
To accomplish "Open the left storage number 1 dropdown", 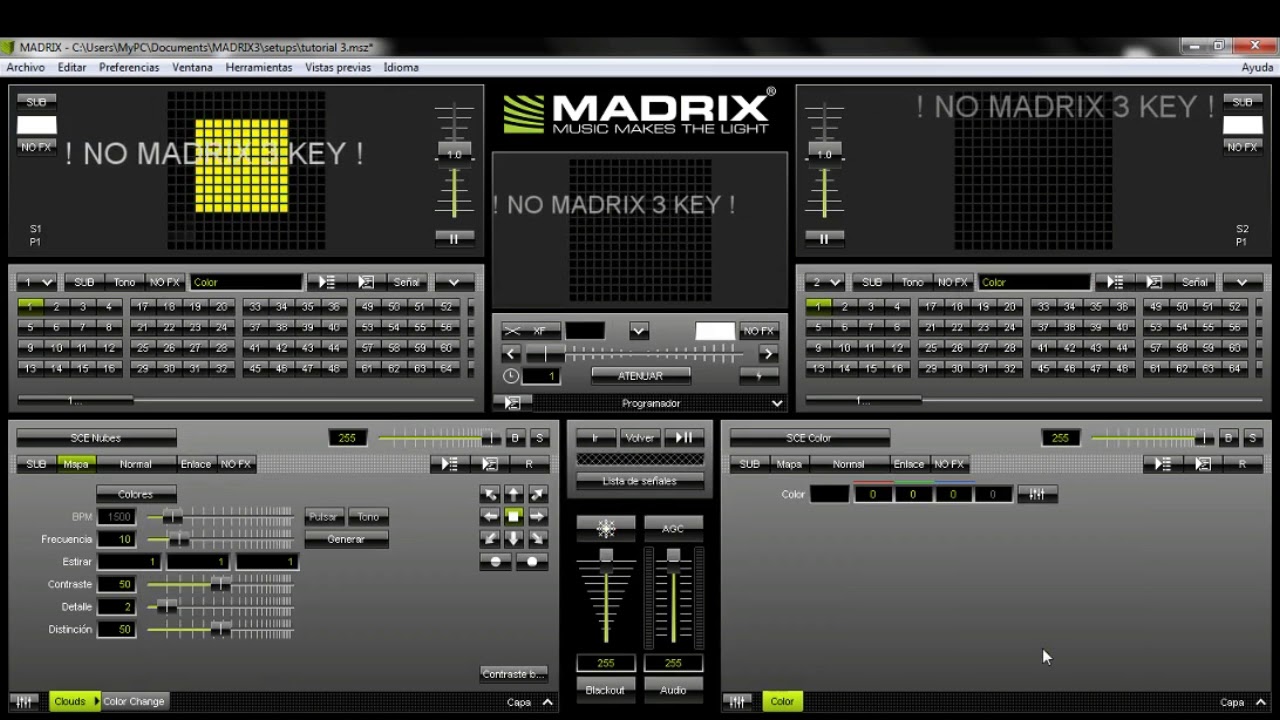I will pos(37,282).
